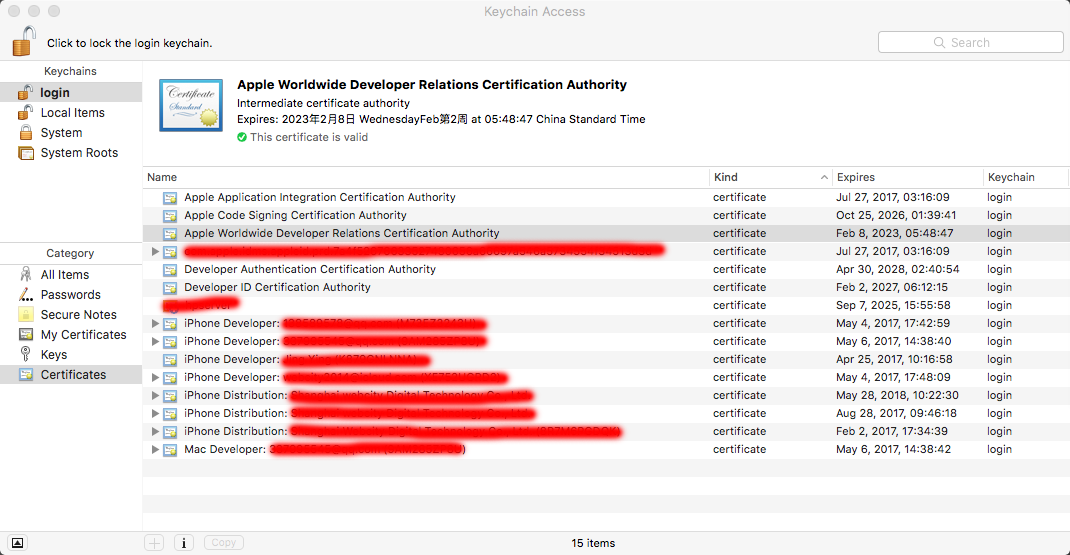
Task: Sort by the Expires column header
Action: pos(908,177)
